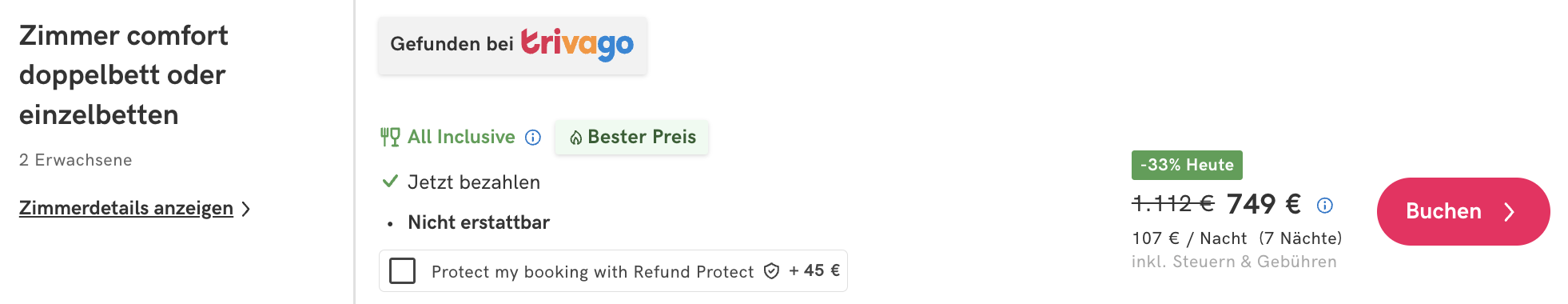Screen dimensions: 1568x304
Task: Expand the chevron next to Zimmerdetails anzeigen
Action: click(x=246, y=209)
